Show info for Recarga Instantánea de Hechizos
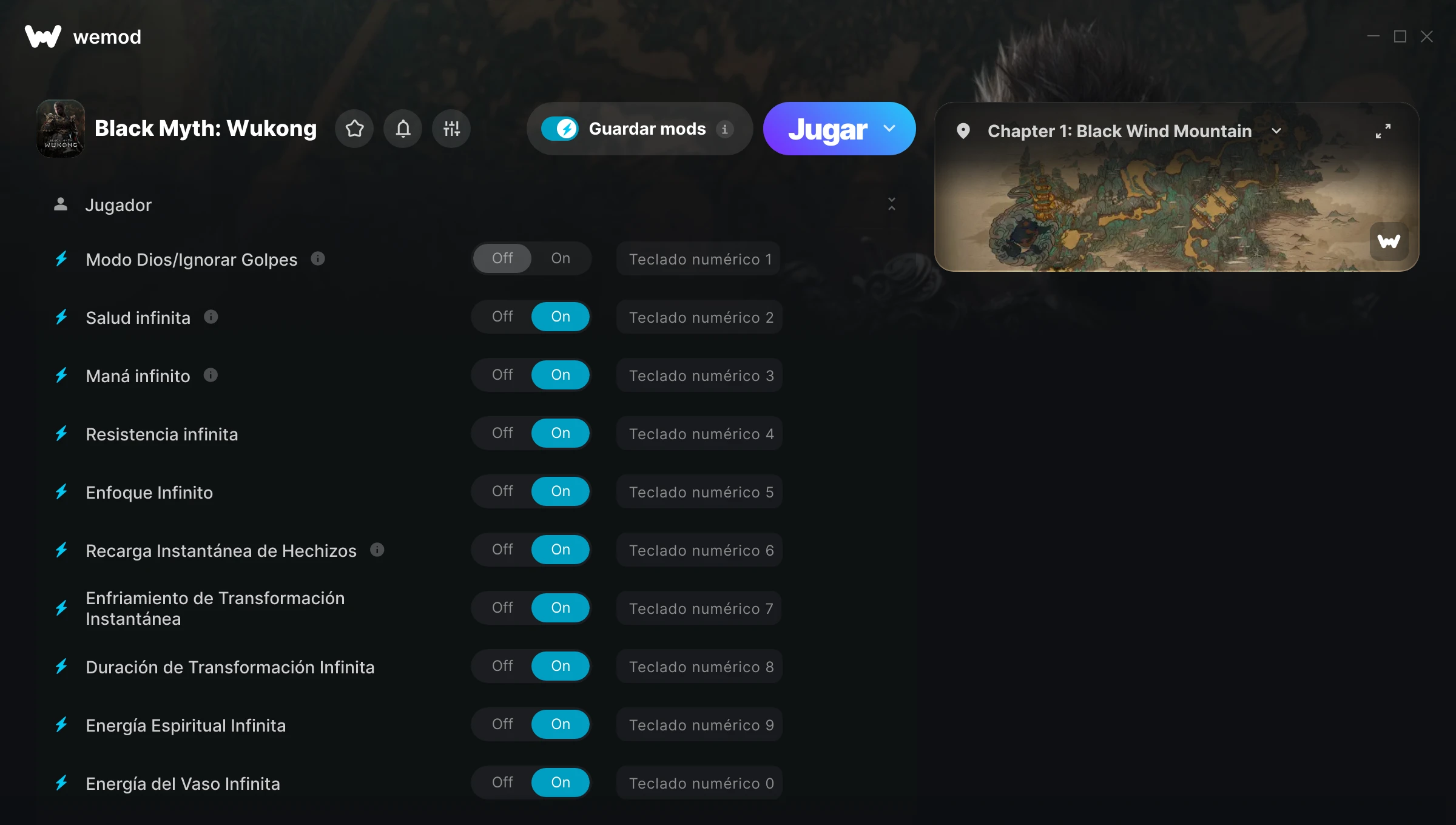Image resolution: width=1456 pixels, height=825 pixels. point(377,550)
